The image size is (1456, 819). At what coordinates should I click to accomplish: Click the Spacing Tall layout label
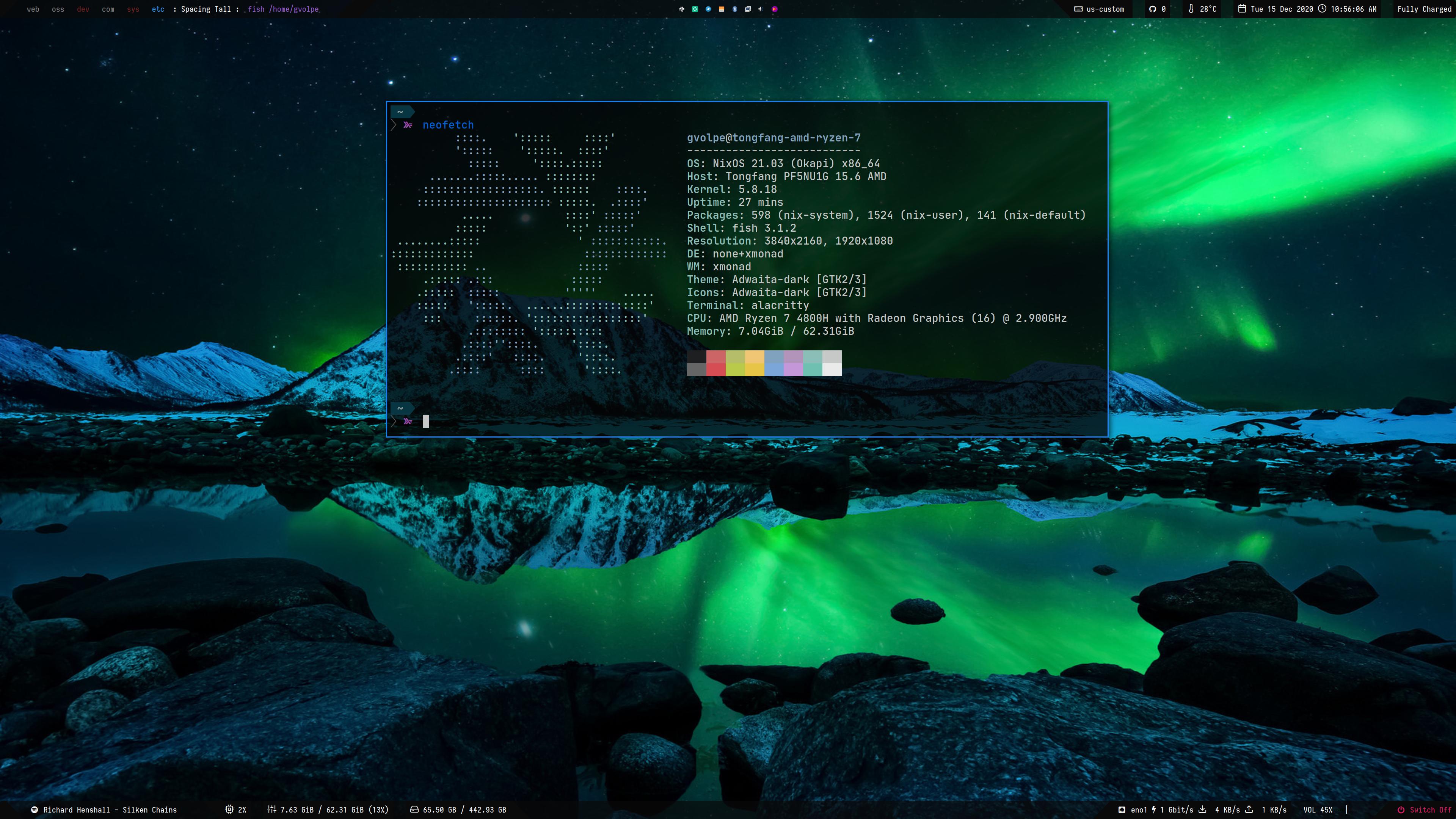pyautogui.click(x=206, y=9)
